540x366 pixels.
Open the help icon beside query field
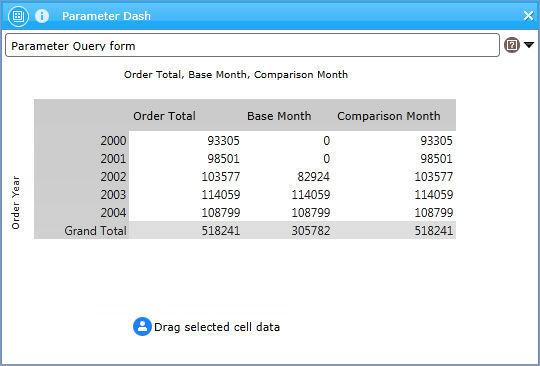click(512, 45)
